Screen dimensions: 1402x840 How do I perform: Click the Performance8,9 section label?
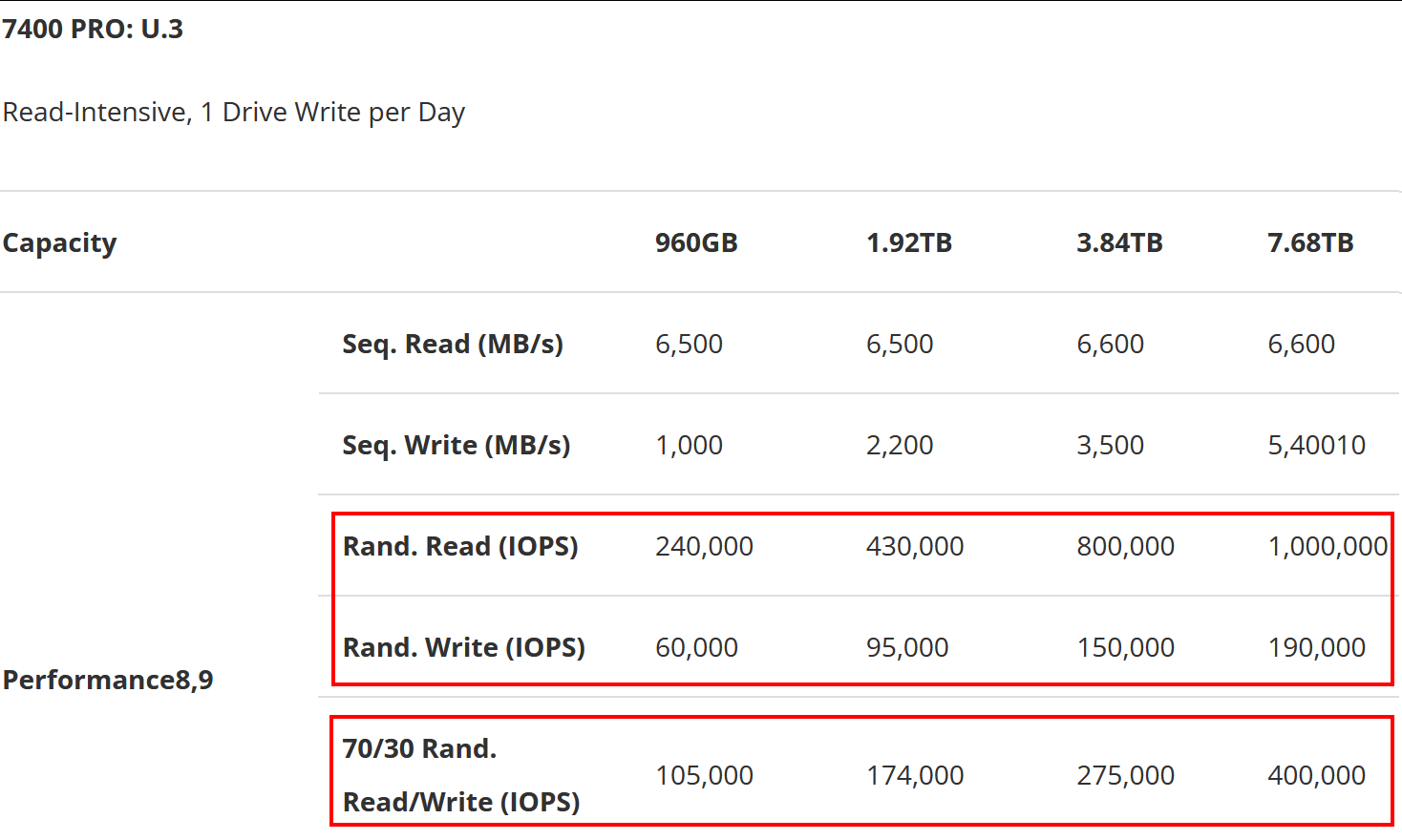(108, 680)
